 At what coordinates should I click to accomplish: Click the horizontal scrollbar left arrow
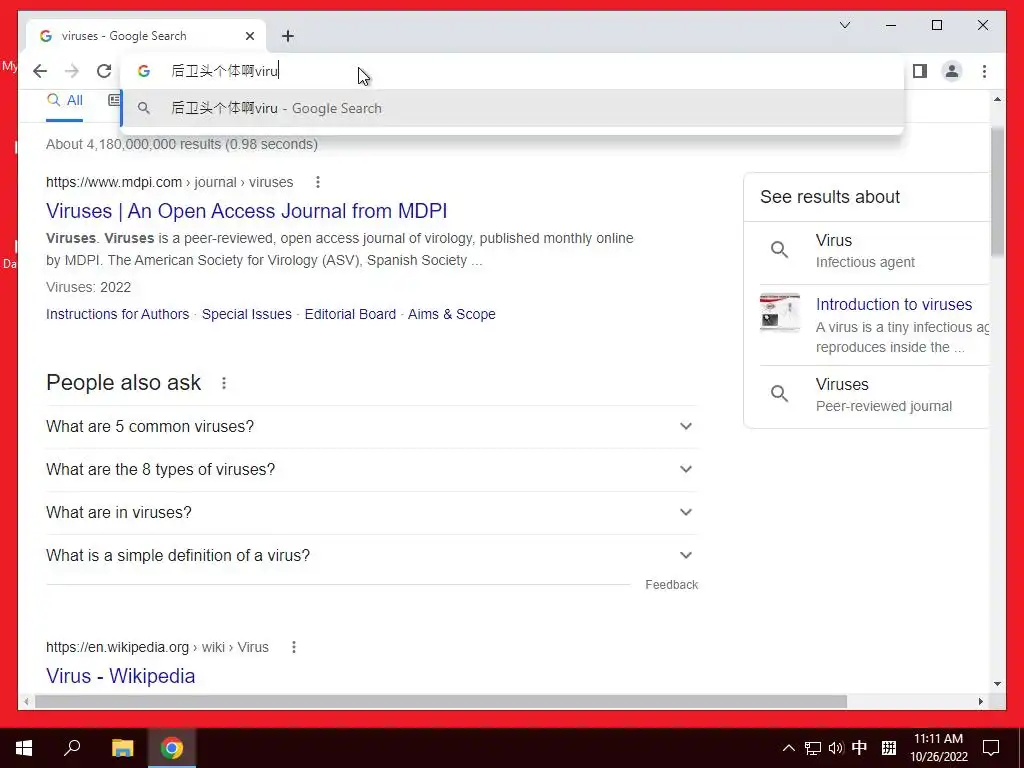click(26, 701)
